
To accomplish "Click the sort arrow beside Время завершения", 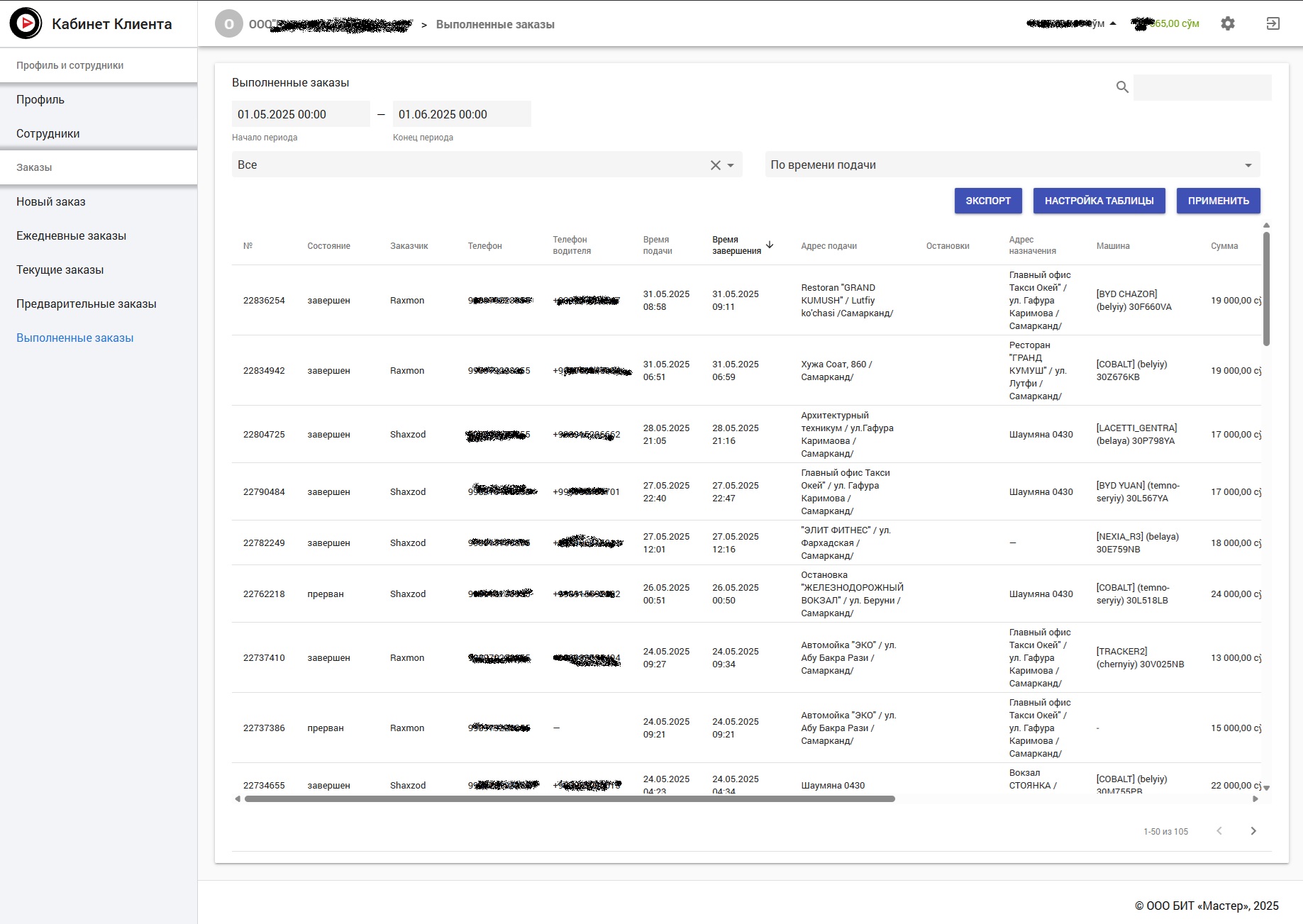I will 770,245.
